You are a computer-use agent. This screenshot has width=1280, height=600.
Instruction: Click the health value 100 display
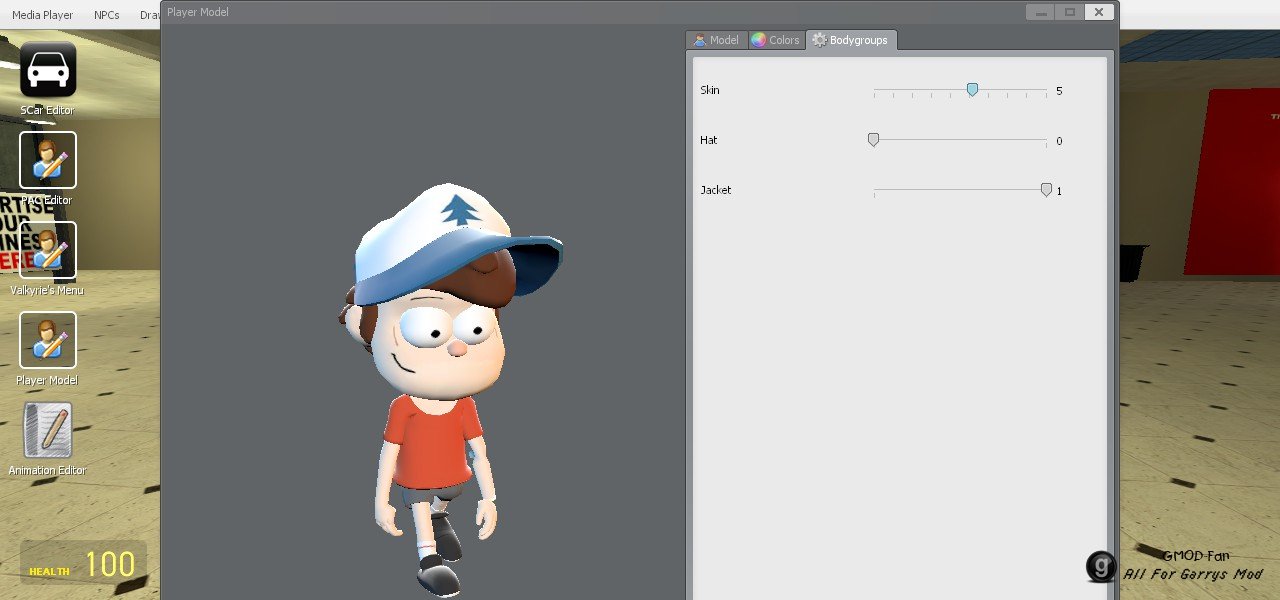110,565
